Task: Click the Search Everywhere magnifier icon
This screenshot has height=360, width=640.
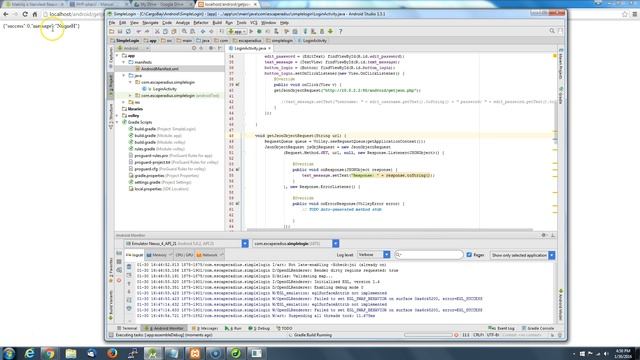Action: (552, 31)
